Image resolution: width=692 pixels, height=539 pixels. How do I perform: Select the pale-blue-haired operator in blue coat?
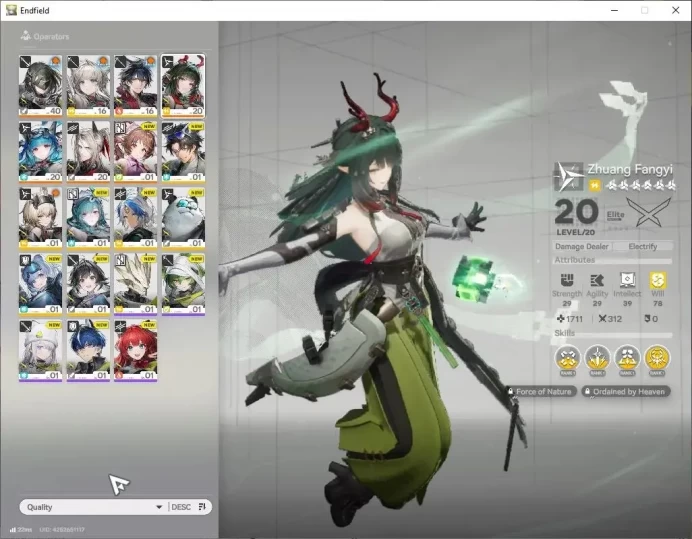[41, 284]
